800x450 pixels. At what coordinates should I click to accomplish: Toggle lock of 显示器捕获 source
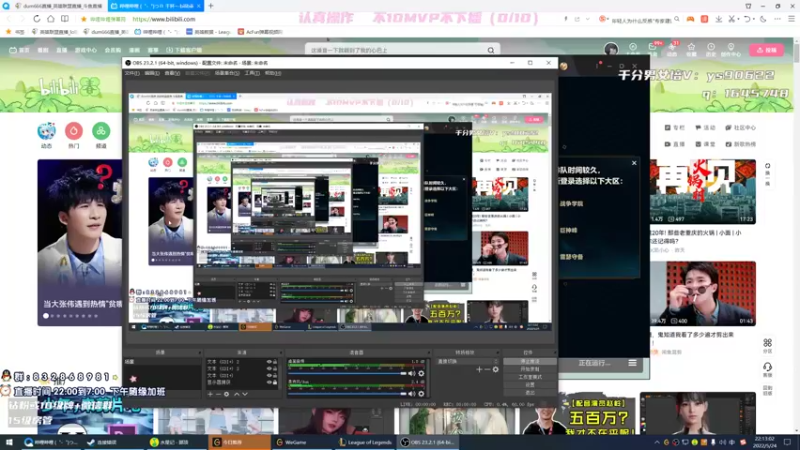[x=275, y=382]
